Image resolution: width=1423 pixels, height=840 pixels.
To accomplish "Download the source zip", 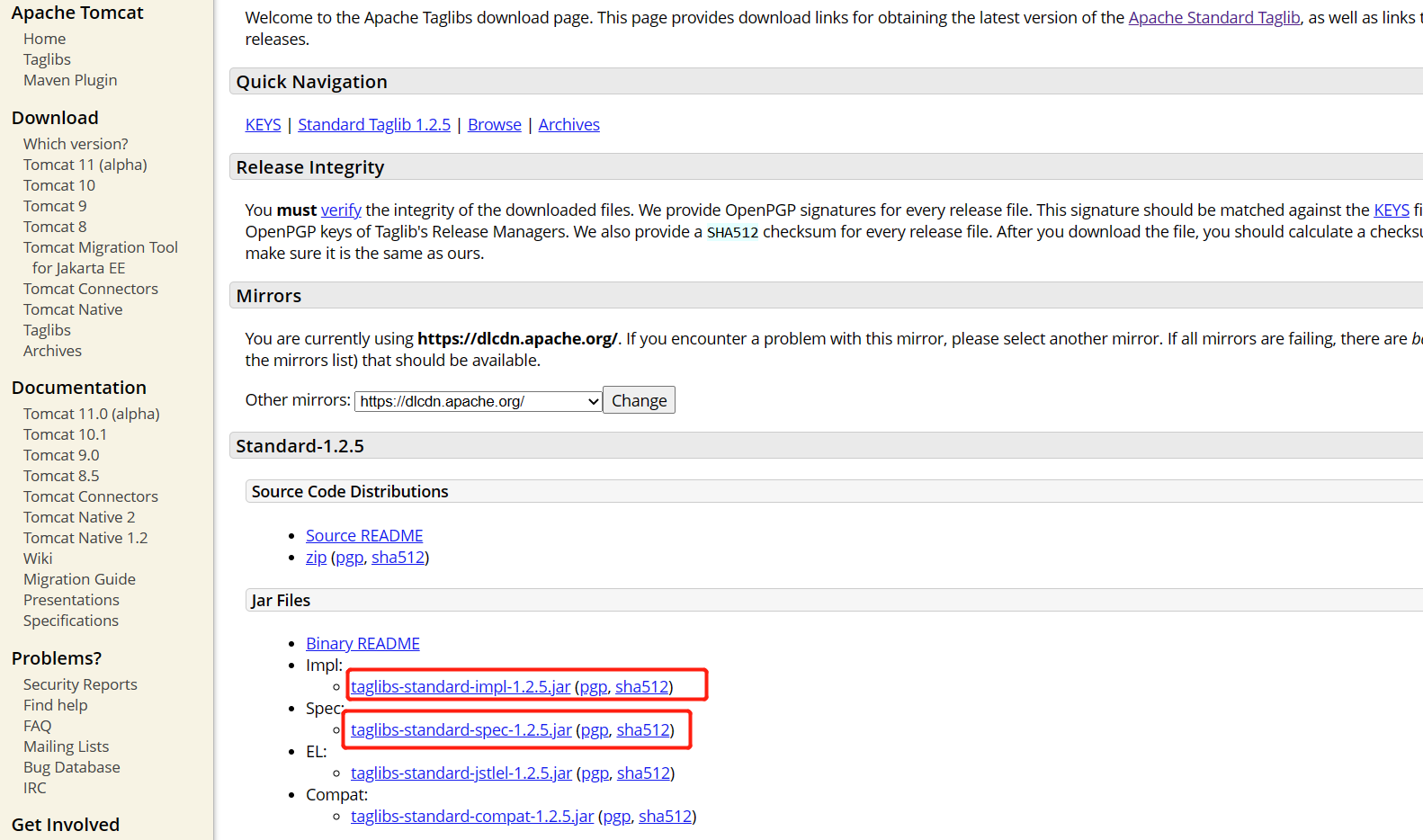I will [x=316, y=558].
